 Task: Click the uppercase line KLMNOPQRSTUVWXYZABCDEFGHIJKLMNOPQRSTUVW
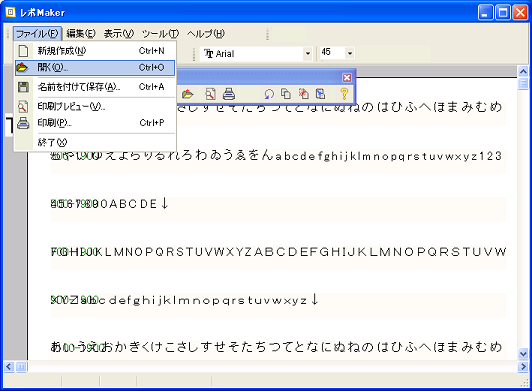pyautogui.click(x=278, y=252)
